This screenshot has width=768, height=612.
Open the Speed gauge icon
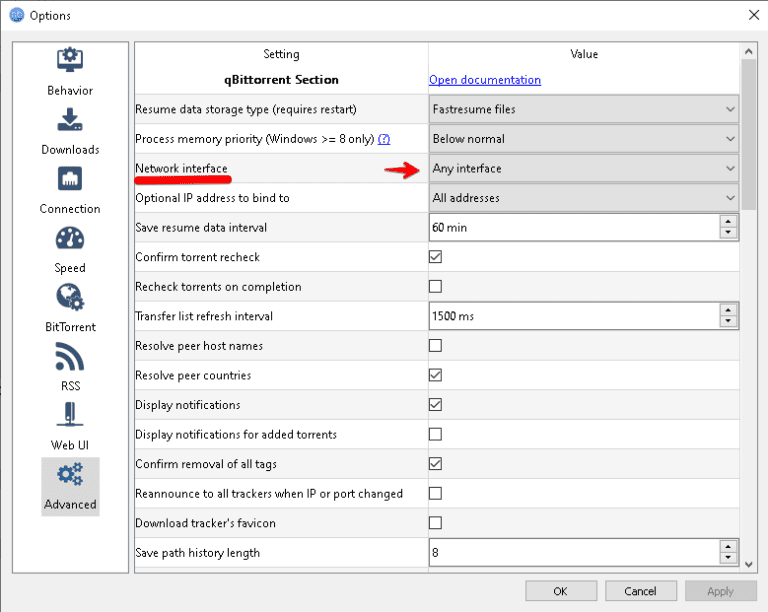tap(70, 238)
